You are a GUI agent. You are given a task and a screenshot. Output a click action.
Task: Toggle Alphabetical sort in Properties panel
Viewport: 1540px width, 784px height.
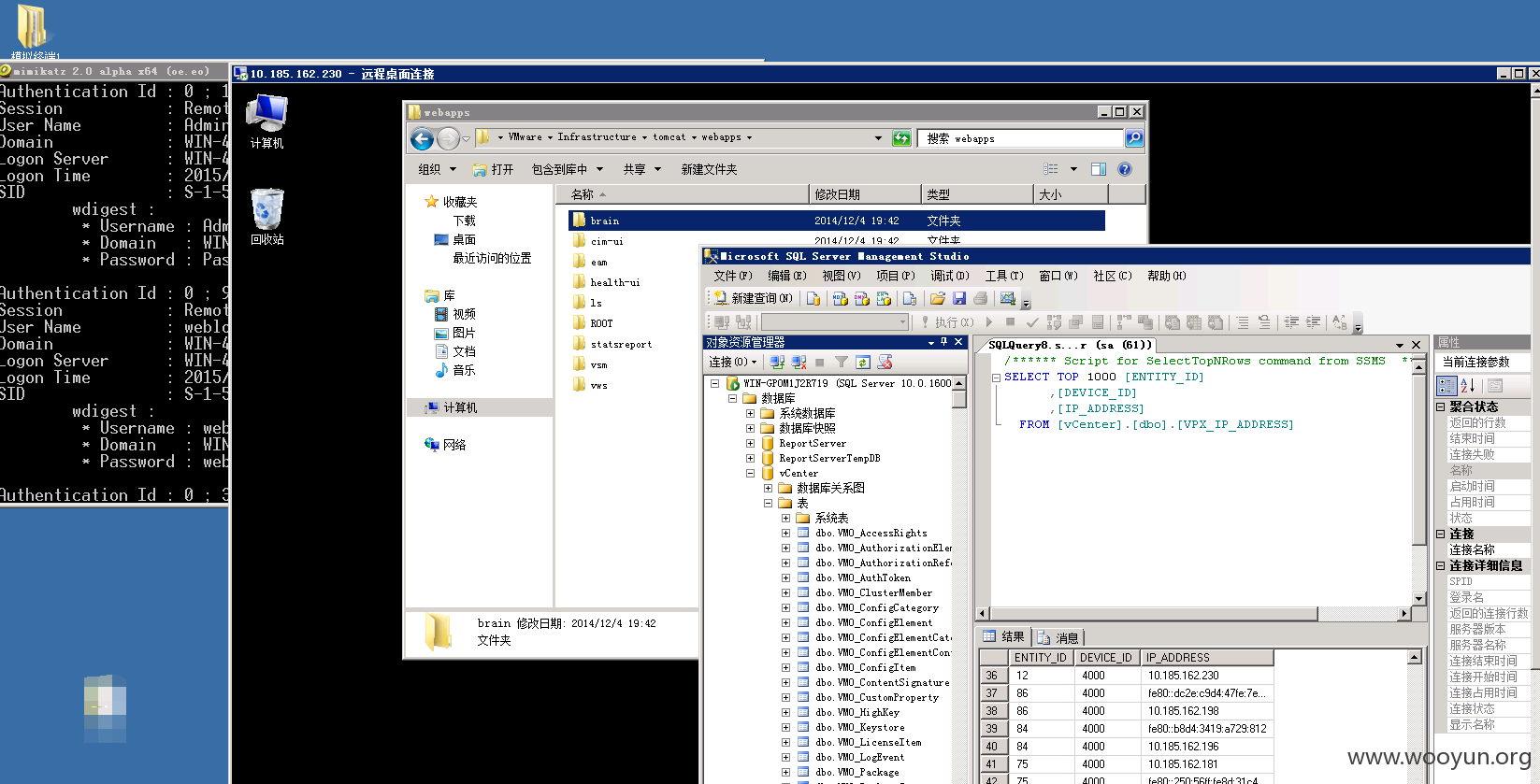pos(1467,385)
